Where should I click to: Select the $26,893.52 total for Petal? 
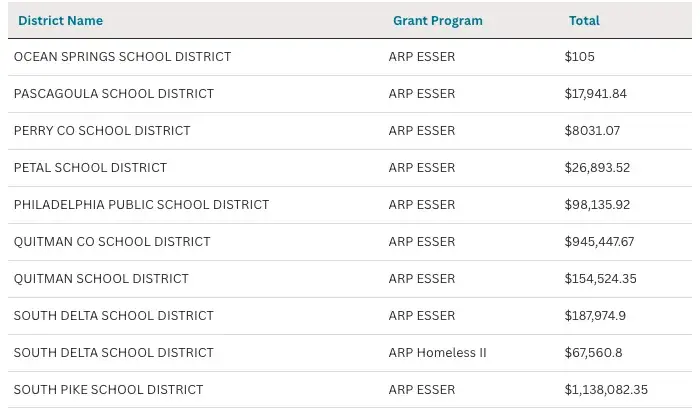pyautogui.click(x=597, y=168)
